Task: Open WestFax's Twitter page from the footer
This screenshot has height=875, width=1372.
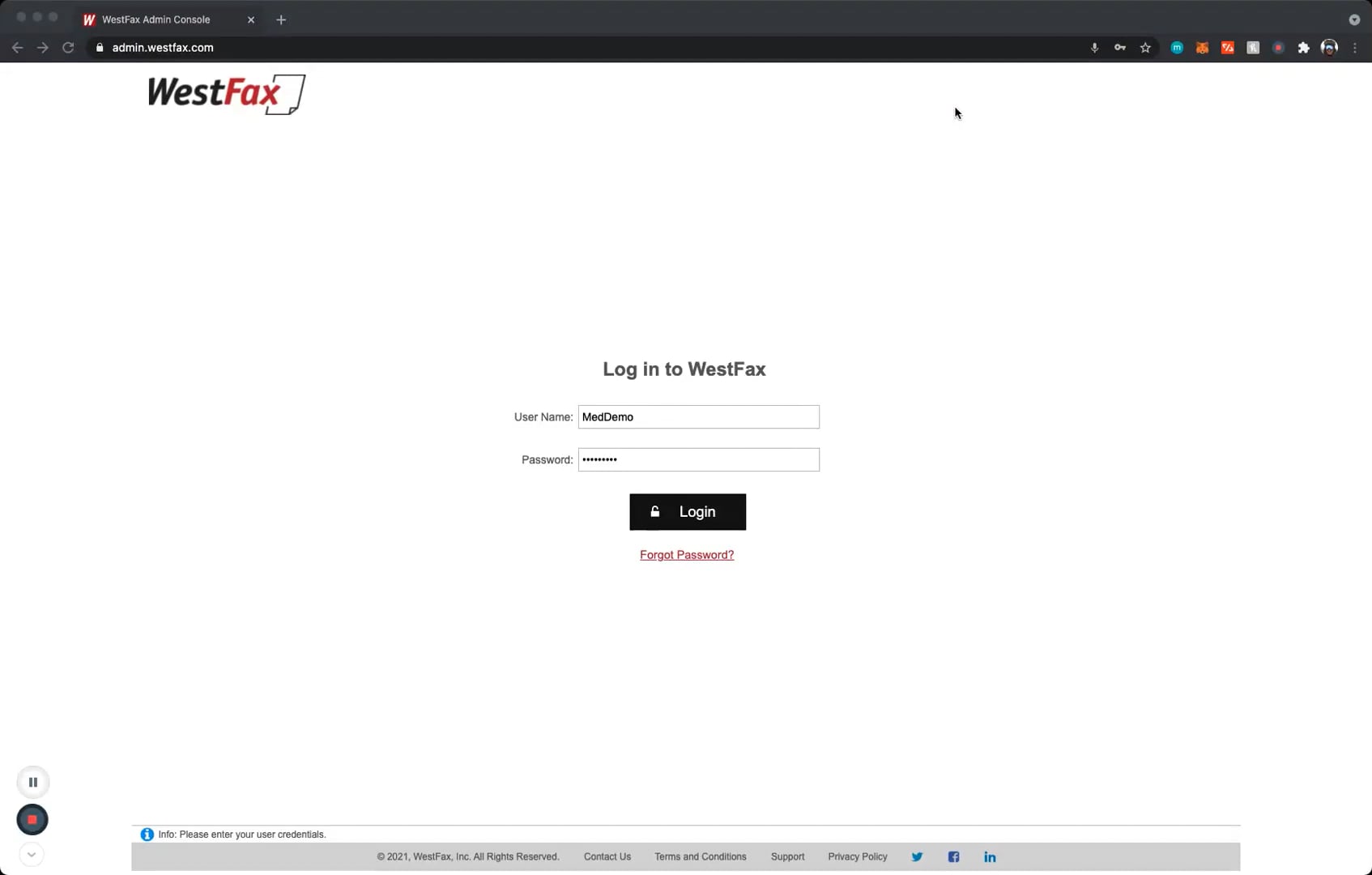Action: 917,856
